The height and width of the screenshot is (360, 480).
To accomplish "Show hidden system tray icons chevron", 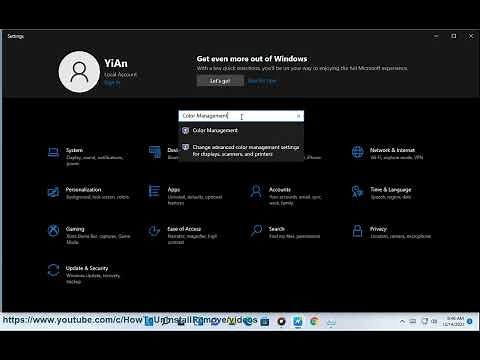I will [402, 322].
